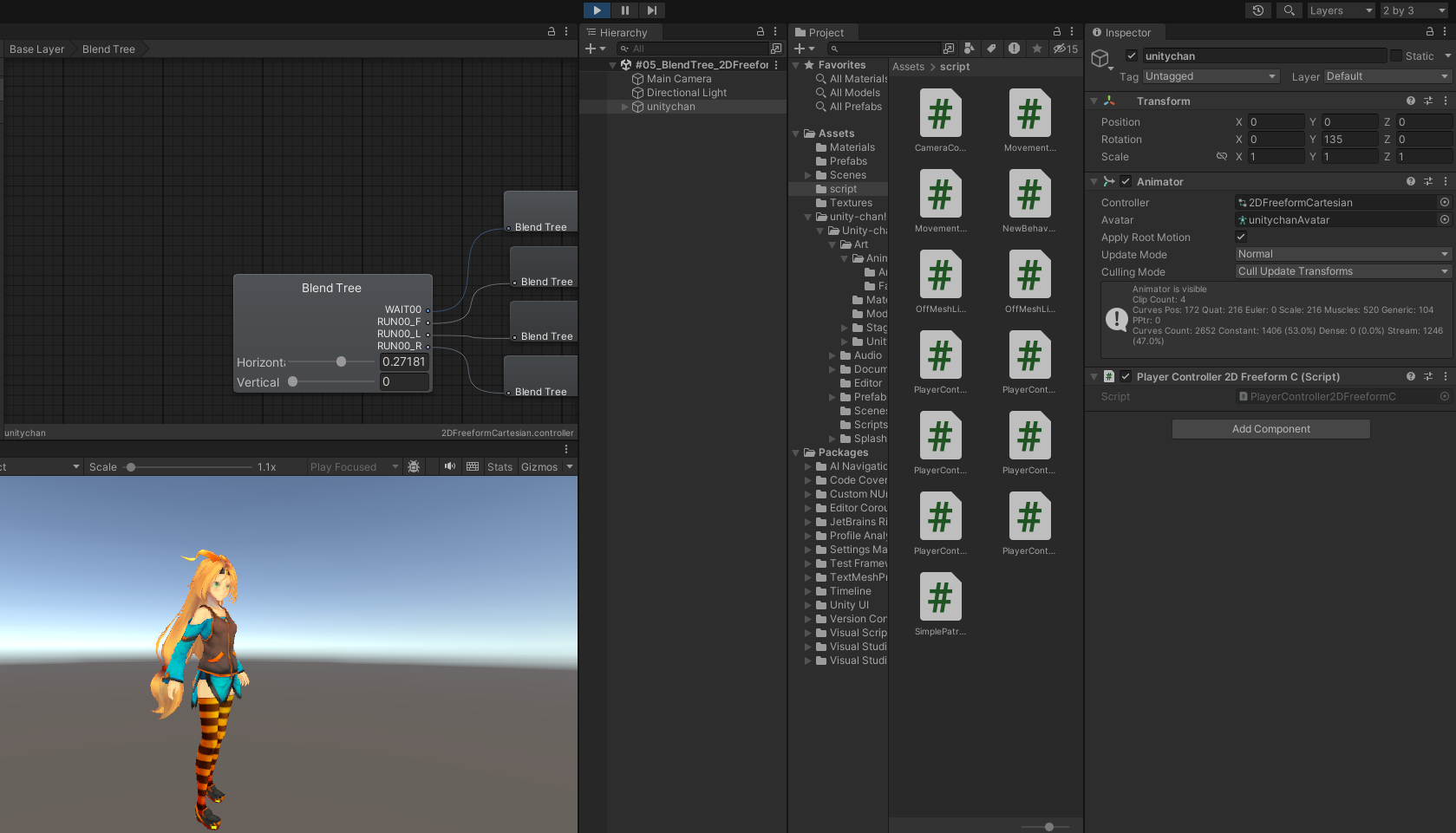Select the Base Layer breadcrumb in Animator
This screenshot has width=1456, height=833.
pos(36,49)
